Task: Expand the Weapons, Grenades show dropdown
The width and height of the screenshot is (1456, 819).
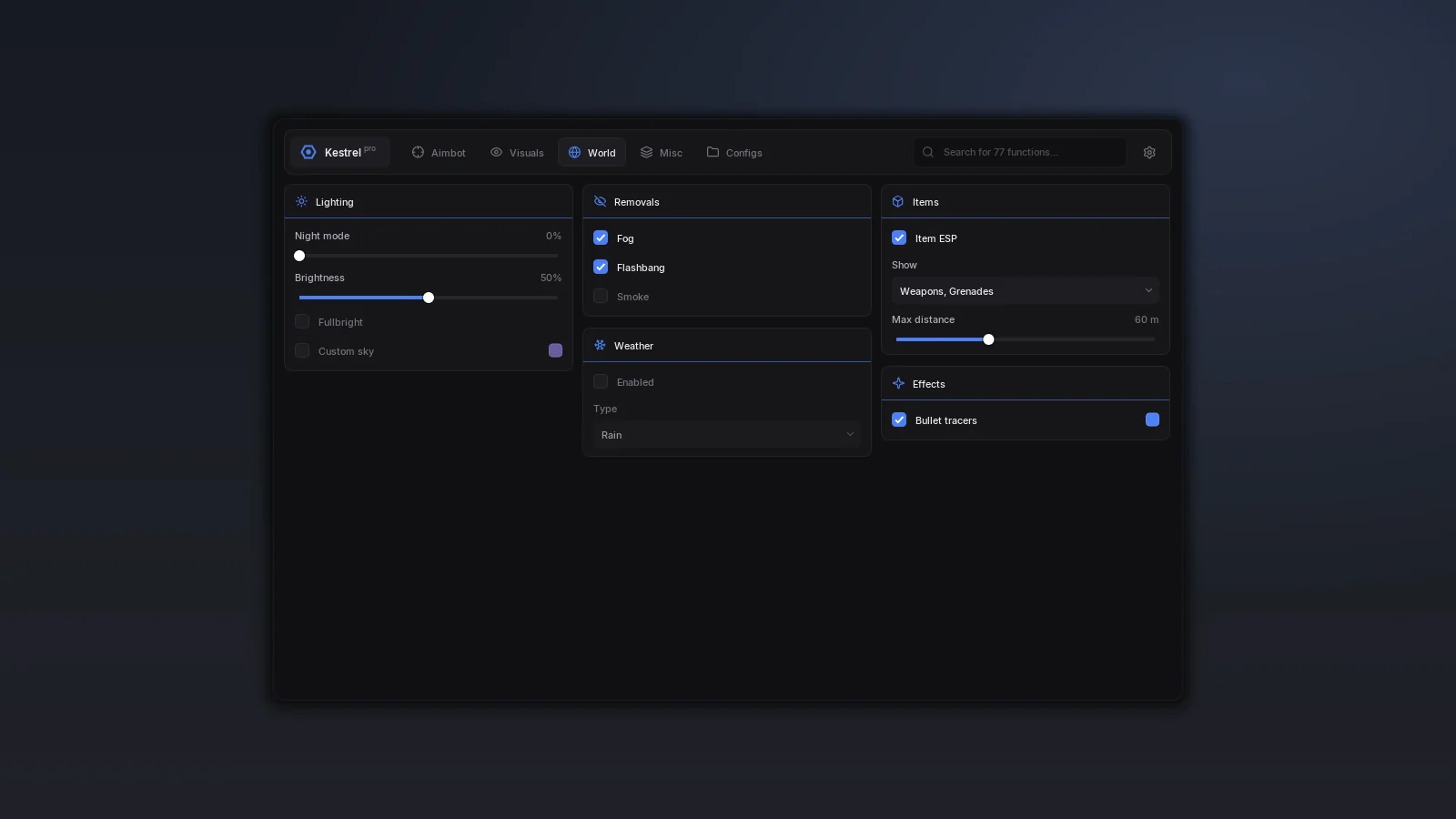Action: 1026,291
